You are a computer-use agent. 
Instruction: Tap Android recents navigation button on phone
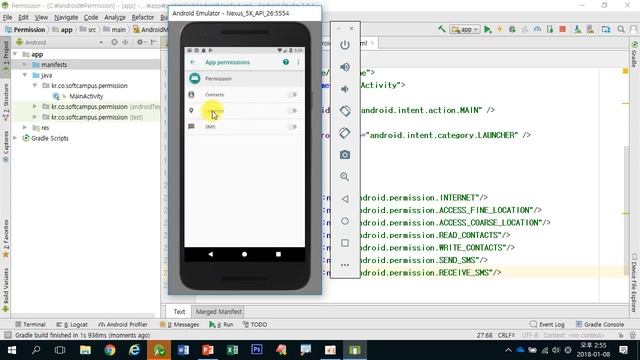click(x=278, y=254)
